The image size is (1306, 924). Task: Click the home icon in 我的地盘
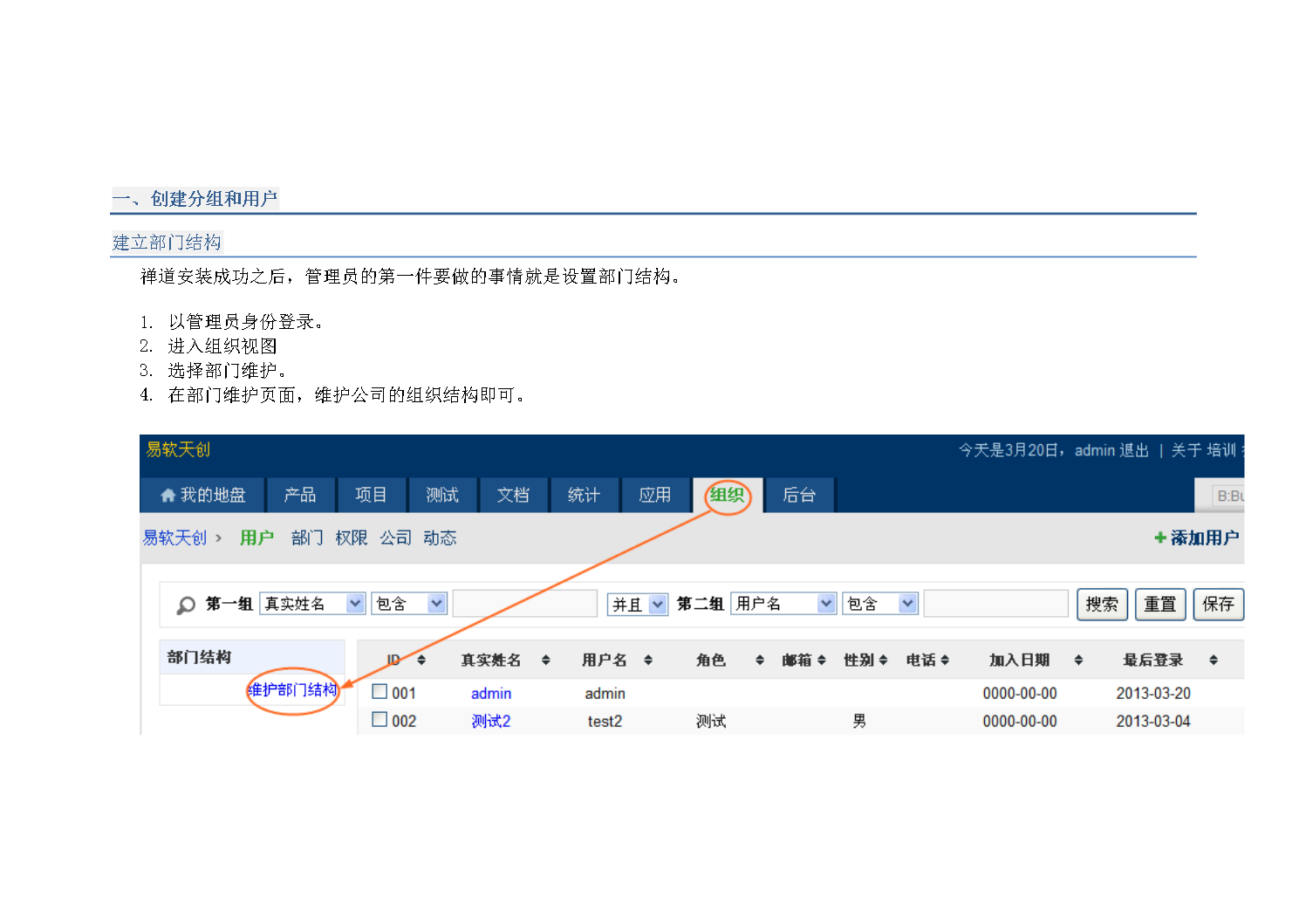[x=168, y=496]
